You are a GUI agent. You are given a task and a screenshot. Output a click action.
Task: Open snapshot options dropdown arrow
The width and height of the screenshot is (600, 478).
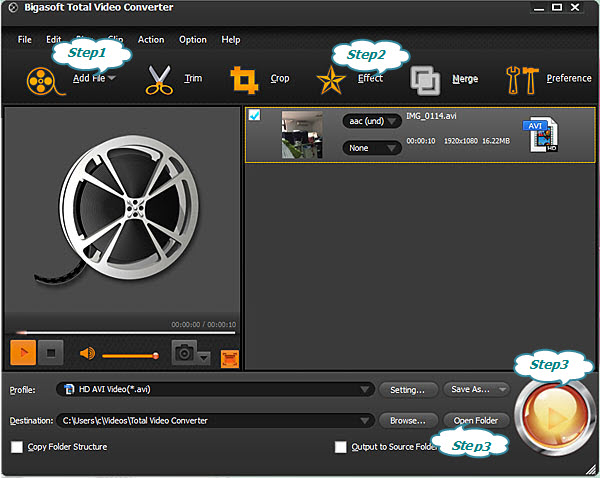point(204,358)
